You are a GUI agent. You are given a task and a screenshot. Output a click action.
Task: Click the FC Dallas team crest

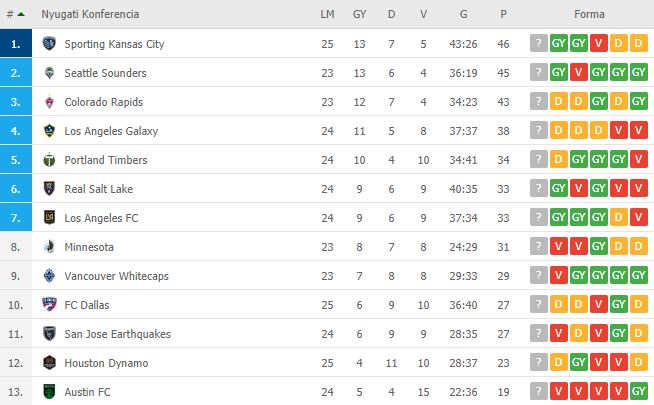(49, 304)
